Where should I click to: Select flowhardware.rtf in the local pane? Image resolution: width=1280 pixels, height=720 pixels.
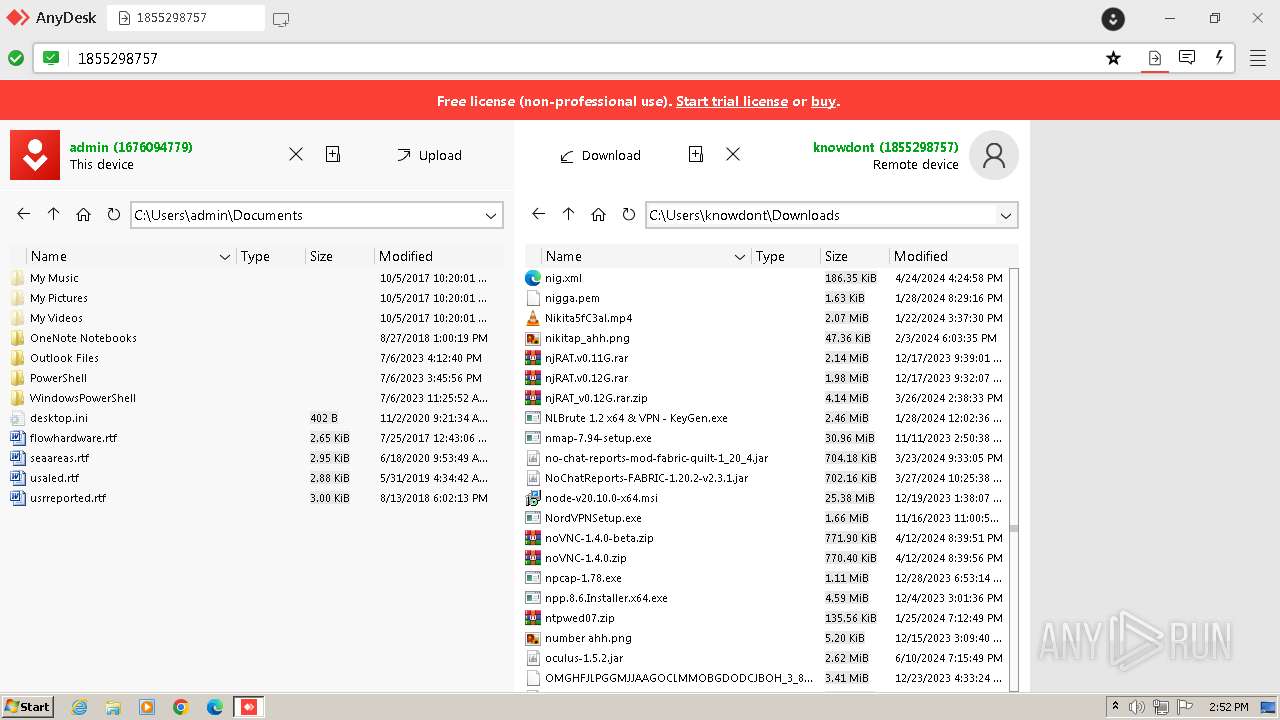tap(73, 438)
